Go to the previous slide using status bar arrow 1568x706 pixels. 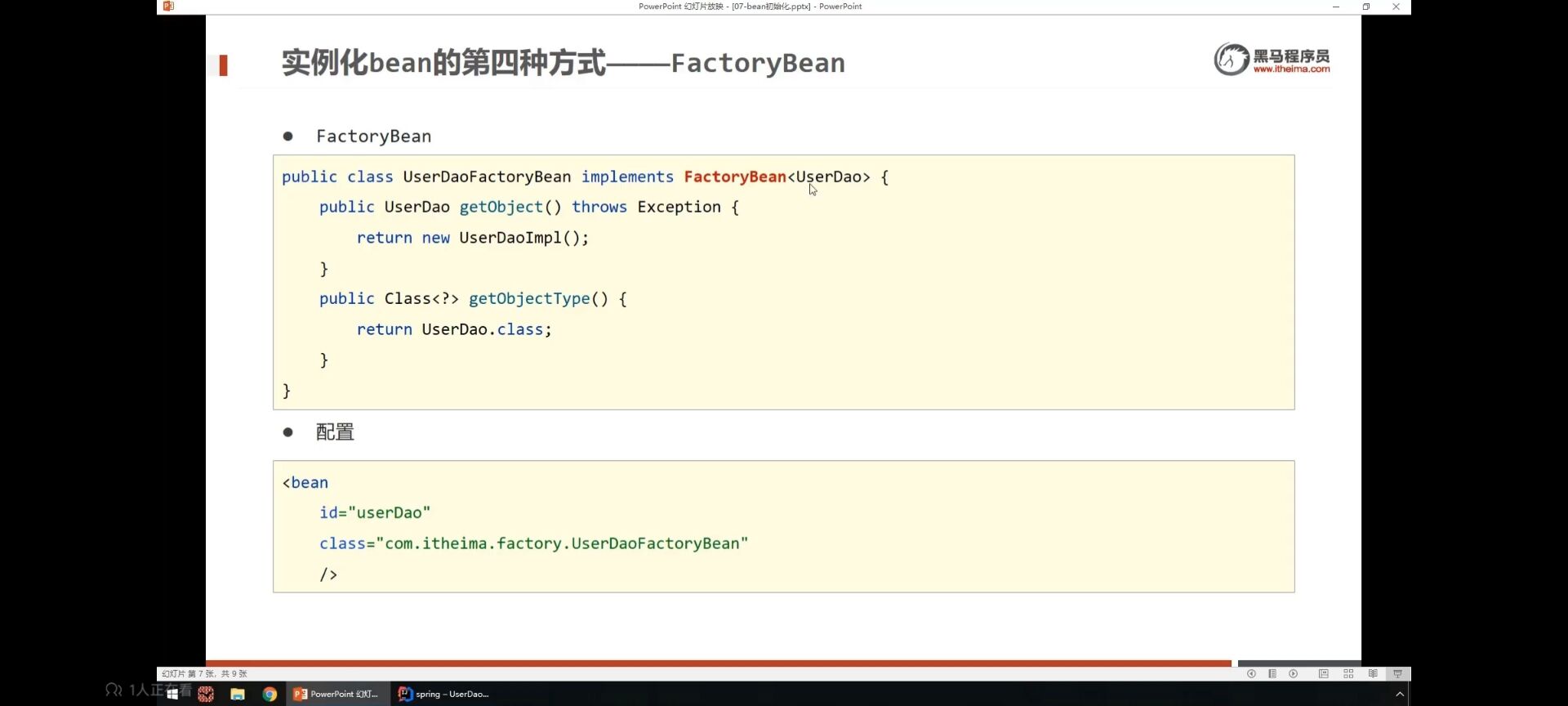[1251, 674]
